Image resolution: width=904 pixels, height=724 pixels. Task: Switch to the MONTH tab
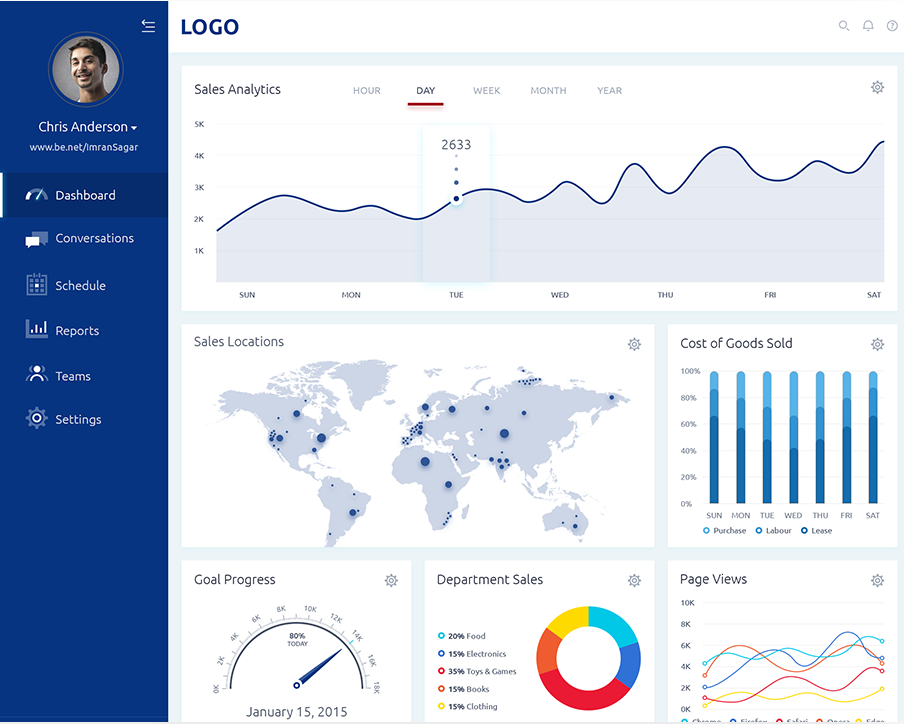coord(548,91)
